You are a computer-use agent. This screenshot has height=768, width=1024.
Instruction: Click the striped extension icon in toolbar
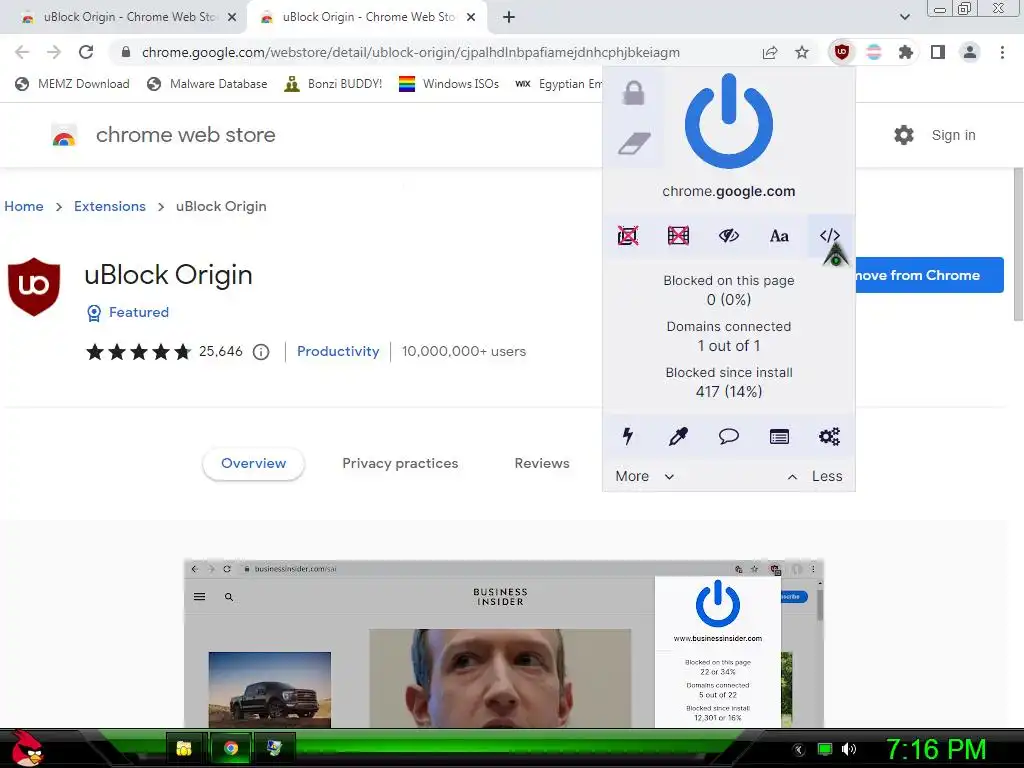tap(874, 52)
